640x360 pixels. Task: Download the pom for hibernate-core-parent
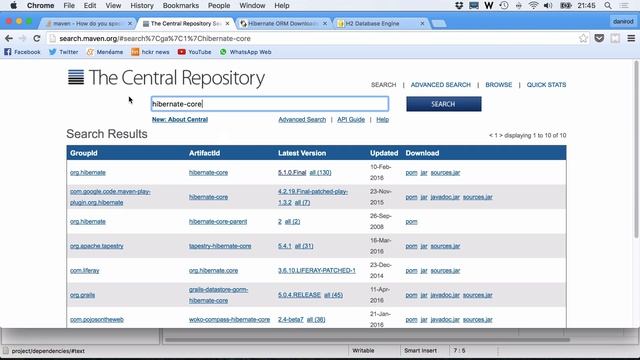411,222
